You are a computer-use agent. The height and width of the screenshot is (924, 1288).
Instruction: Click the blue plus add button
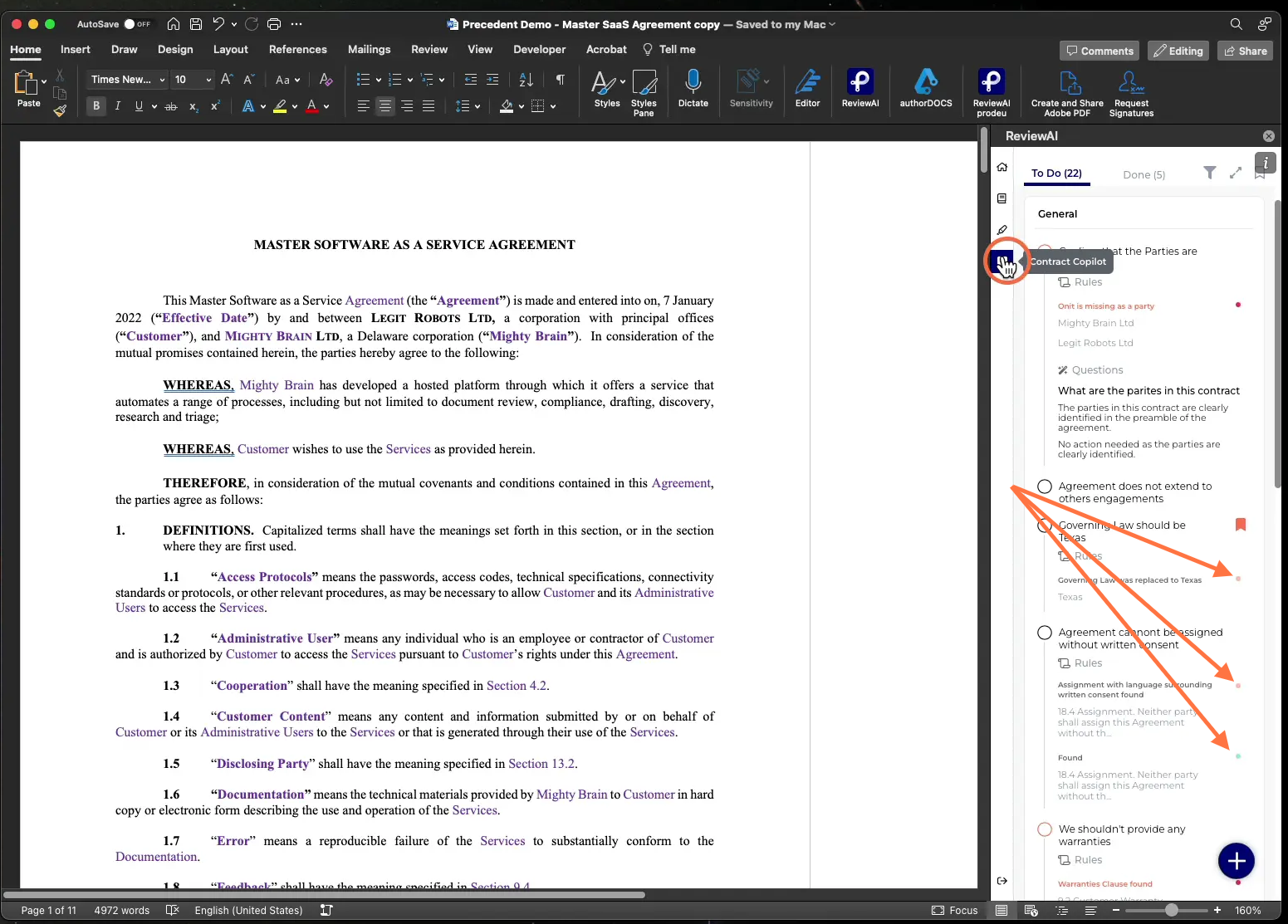(1237, 861)
